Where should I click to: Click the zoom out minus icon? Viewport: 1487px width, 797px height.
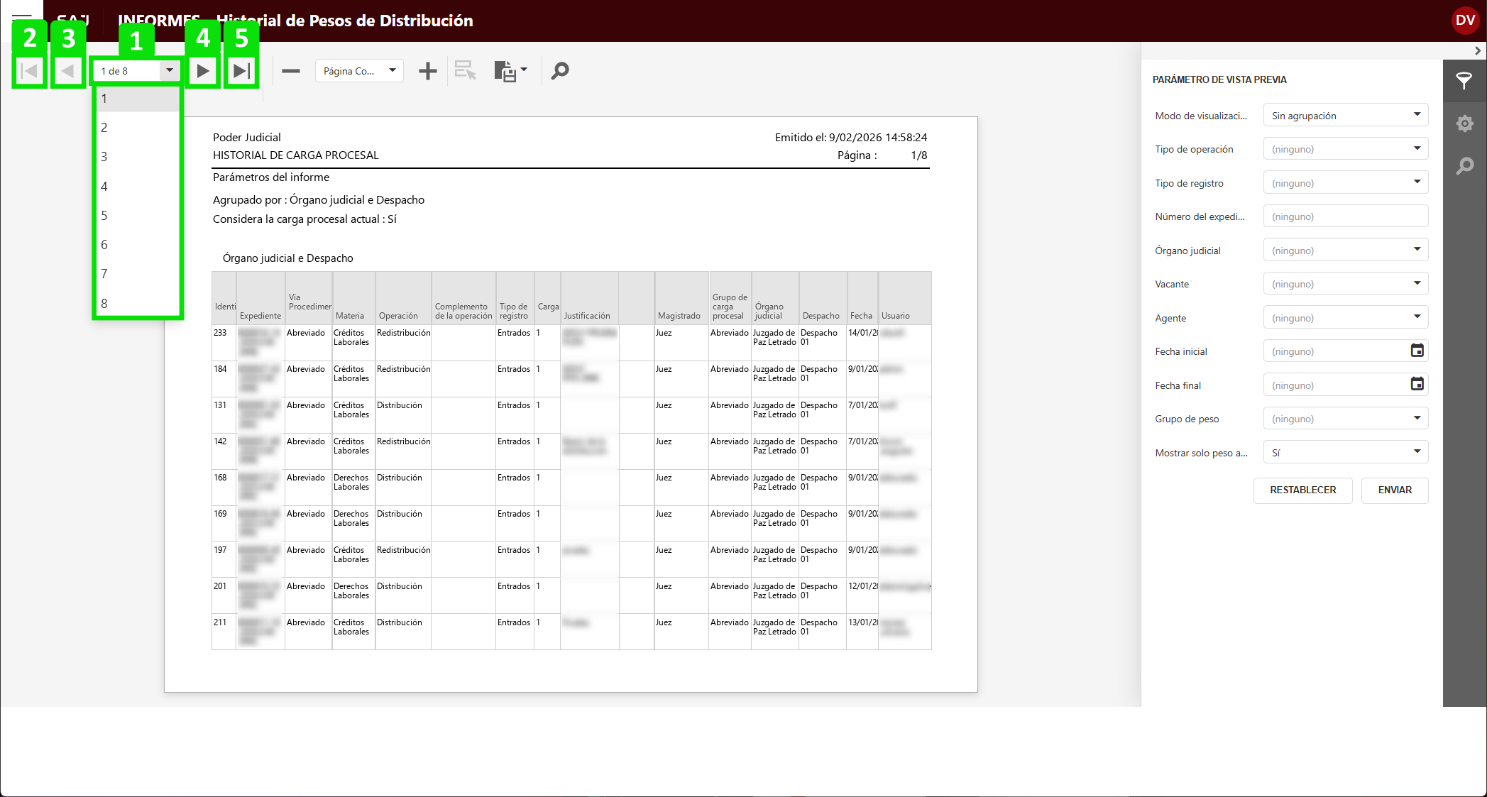click(x=291, y=71)
